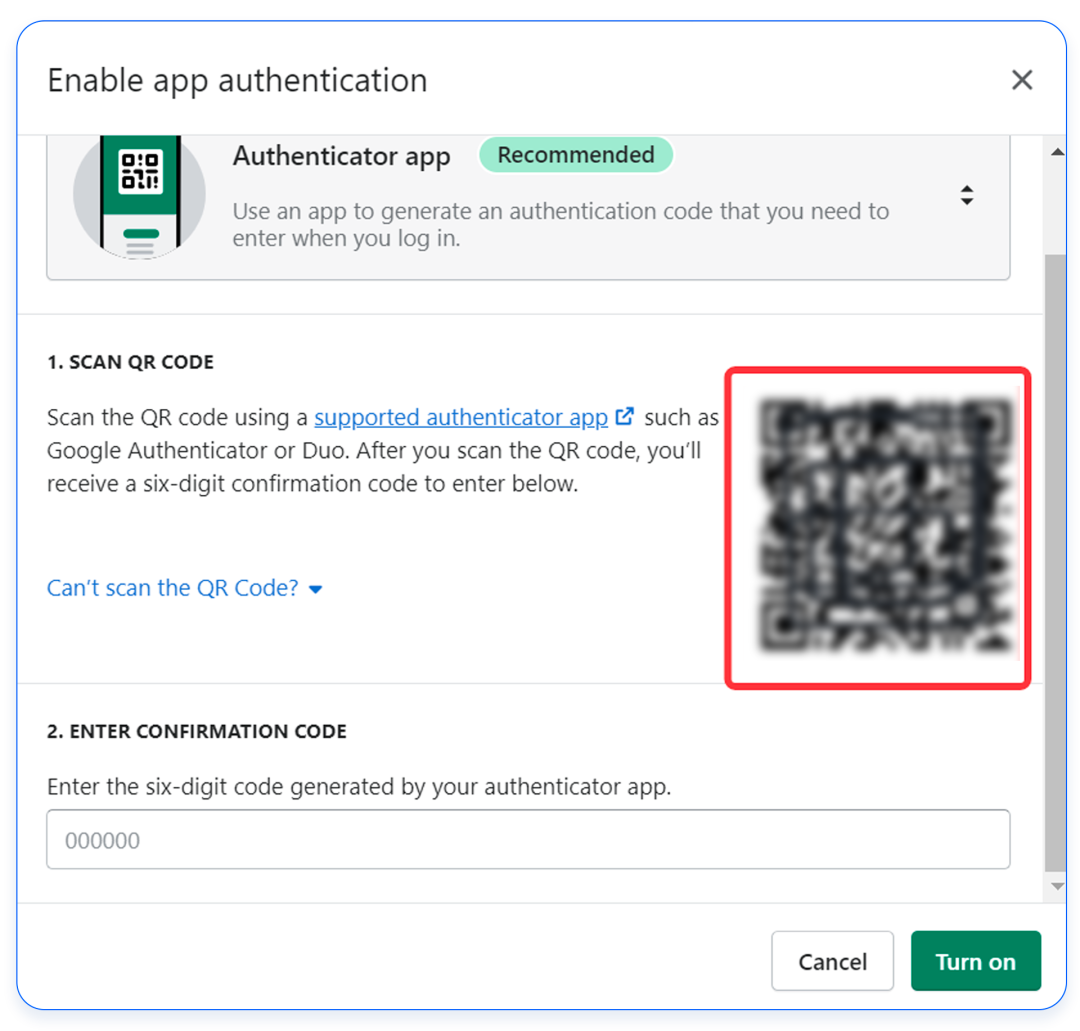Image resolution: width=1080 pixels, height=1031 pixels.
Task: Click the blurred QR code image
Action: point(877,527)
